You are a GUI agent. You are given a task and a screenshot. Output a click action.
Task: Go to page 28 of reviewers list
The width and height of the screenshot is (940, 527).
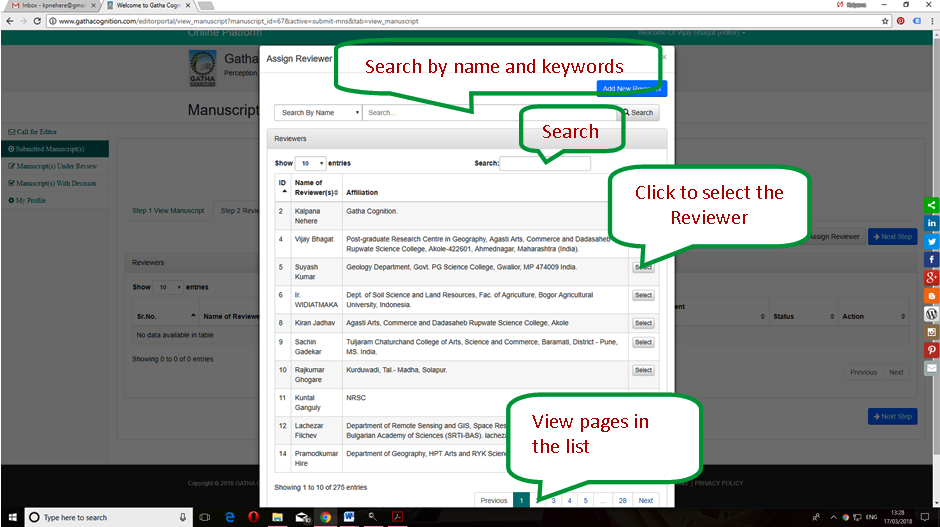(x=622, y=500)
